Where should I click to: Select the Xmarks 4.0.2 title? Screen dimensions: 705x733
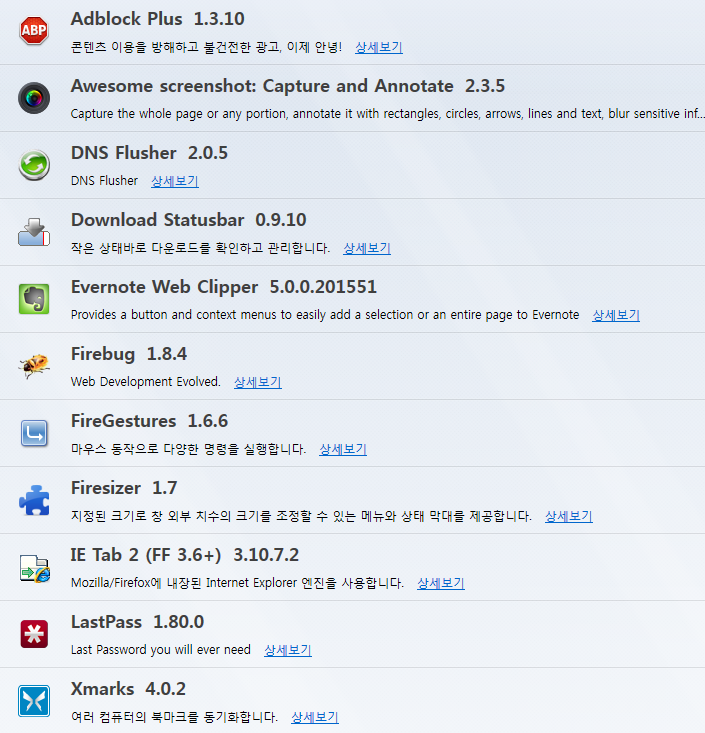coord(128,689)
